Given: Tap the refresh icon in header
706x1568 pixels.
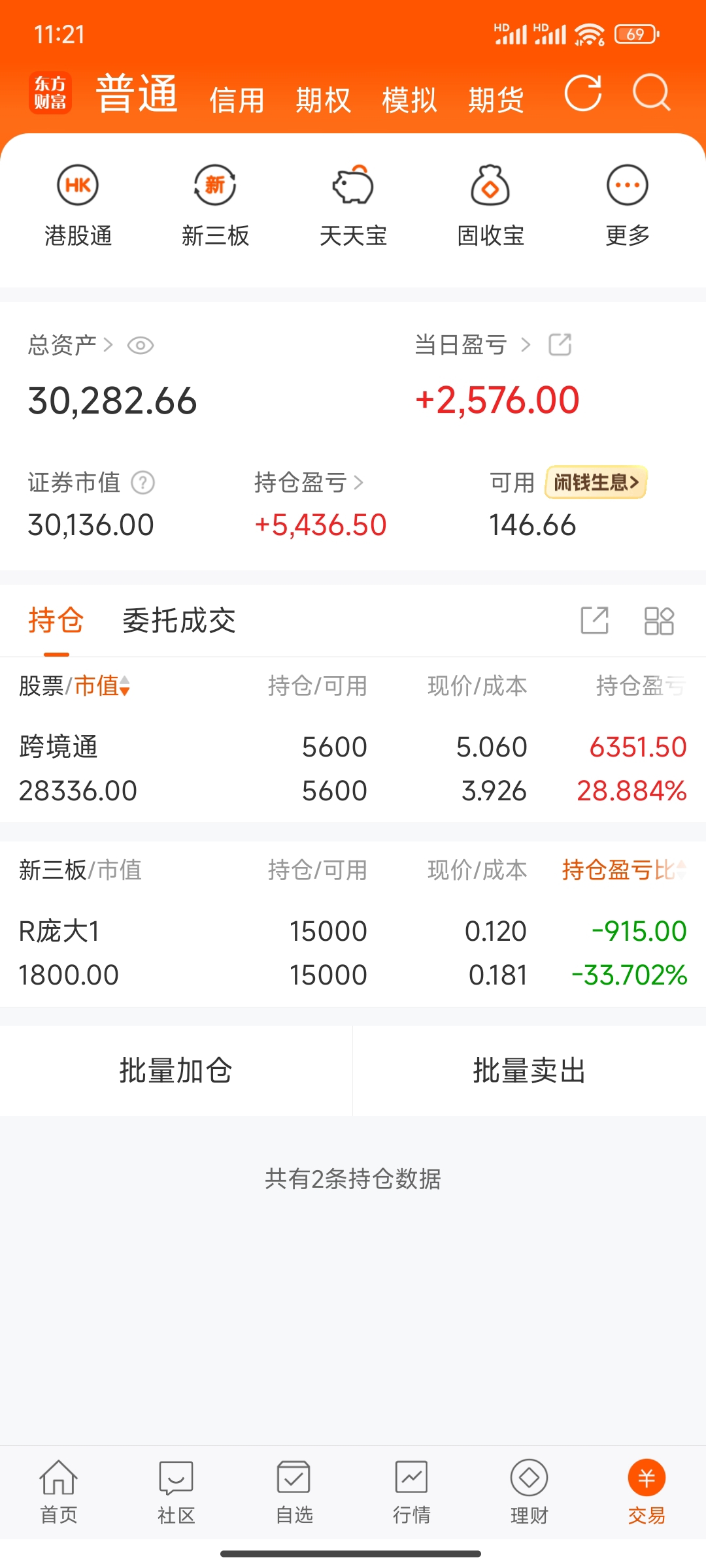Looking at the screenshot, I should pyautogui.click(x=582, y=93).
